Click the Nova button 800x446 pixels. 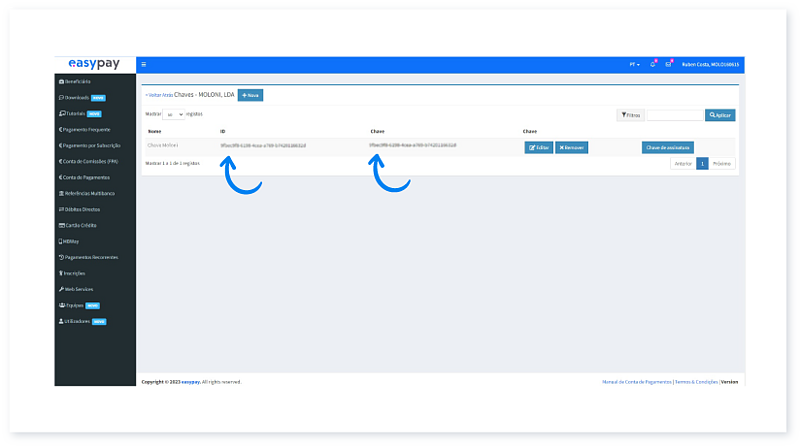251,95
